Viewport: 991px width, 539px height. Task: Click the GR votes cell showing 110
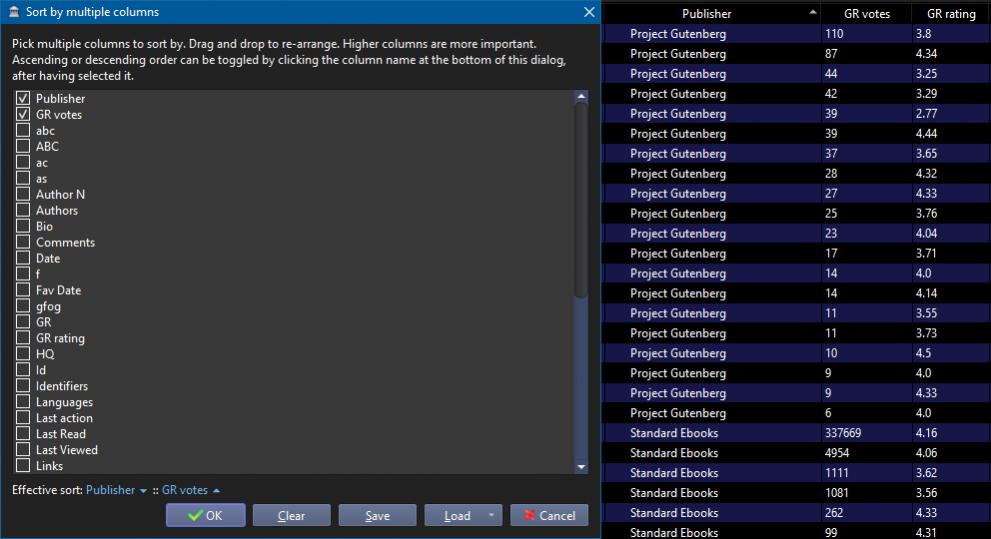(x=866, y=33)
